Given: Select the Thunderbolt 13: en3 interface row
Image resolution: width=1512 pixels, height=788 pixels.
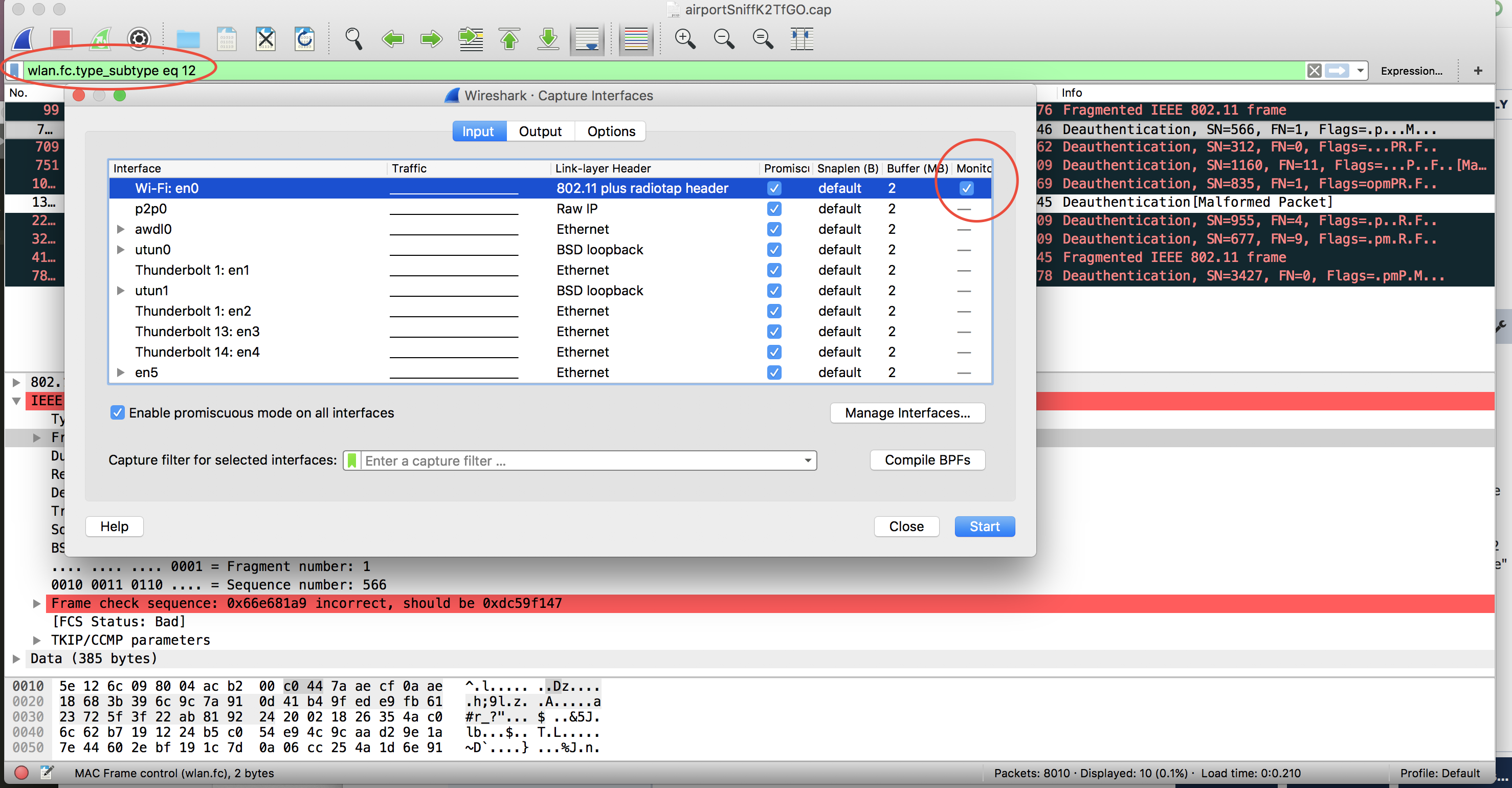Looking at the screenshot, I should [550, 331].
